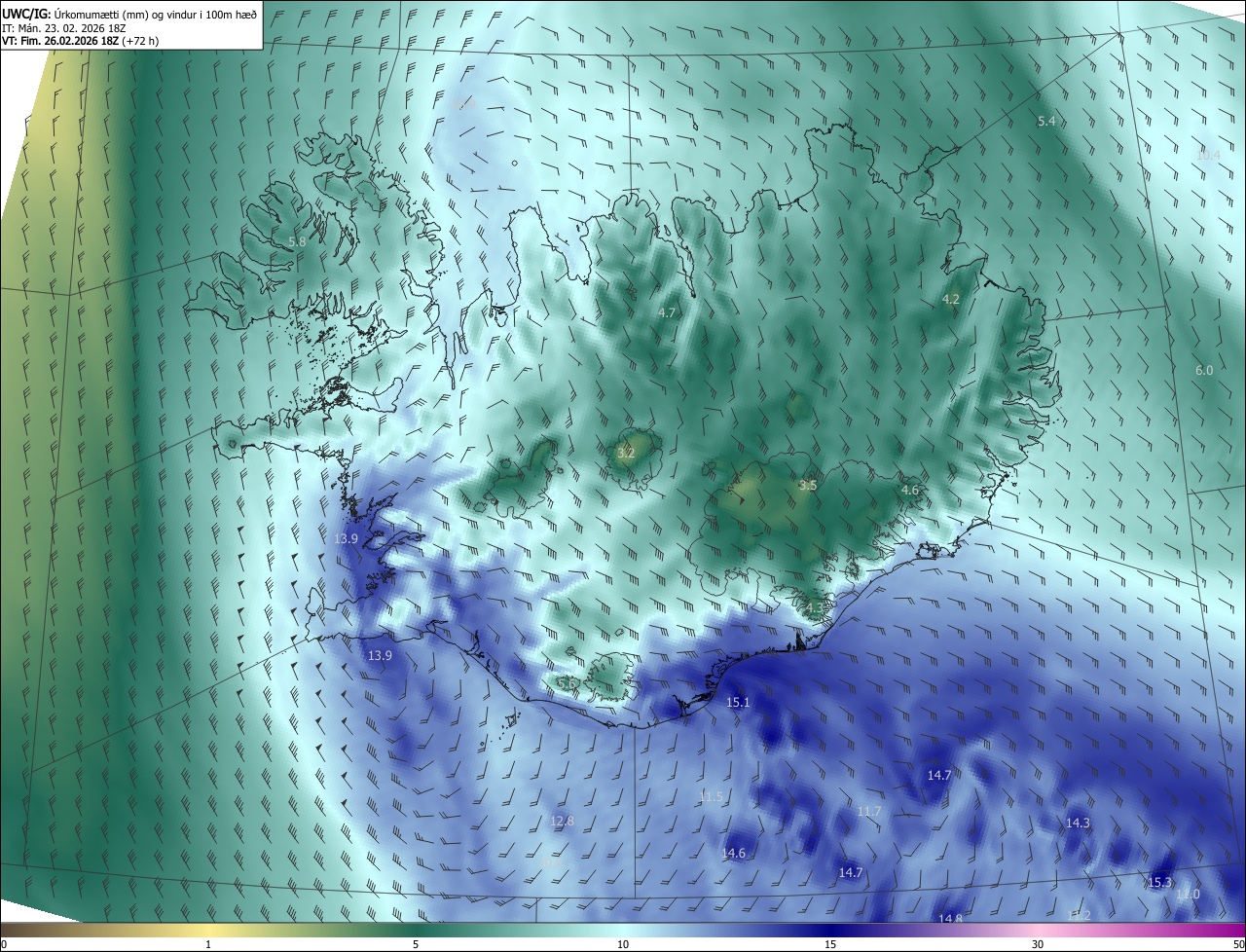Click the map value 4.2

951,300
